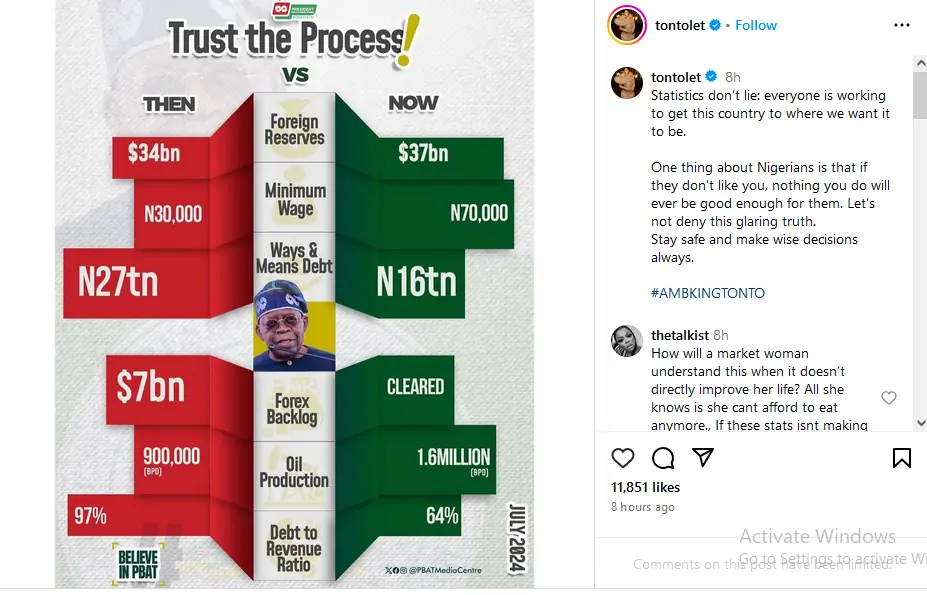Open thetalkist username link
Screen dimensions: 927x595
[680, 335]
